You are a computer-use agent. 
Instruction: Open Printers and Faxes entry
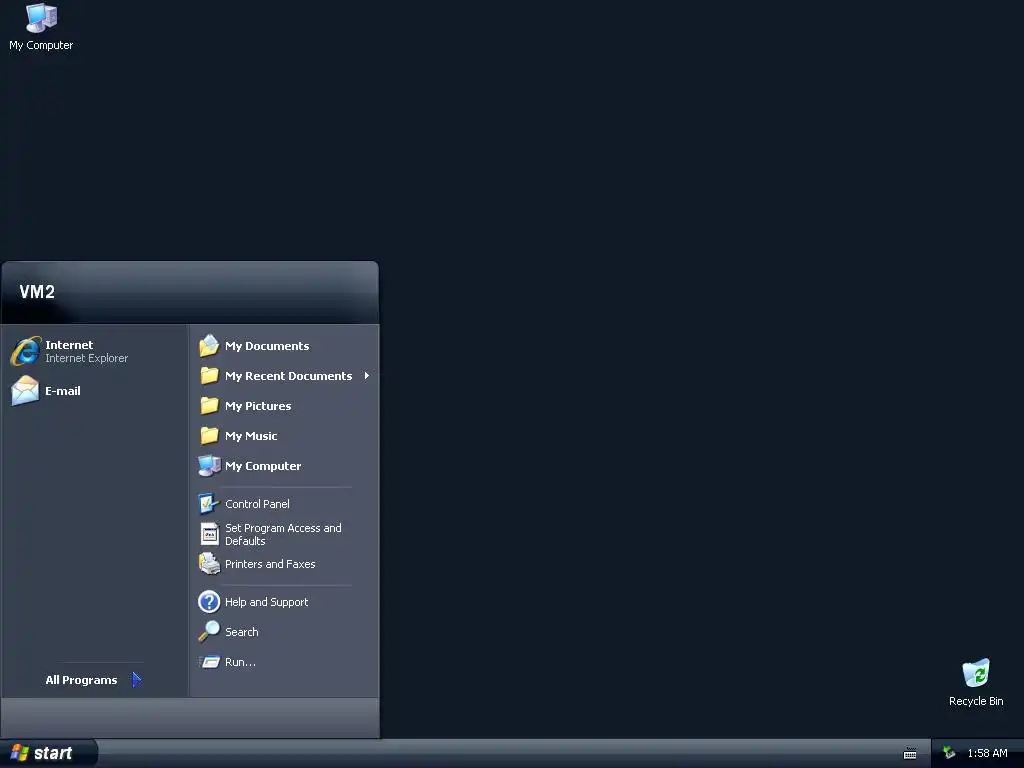(x=270, y=564)
